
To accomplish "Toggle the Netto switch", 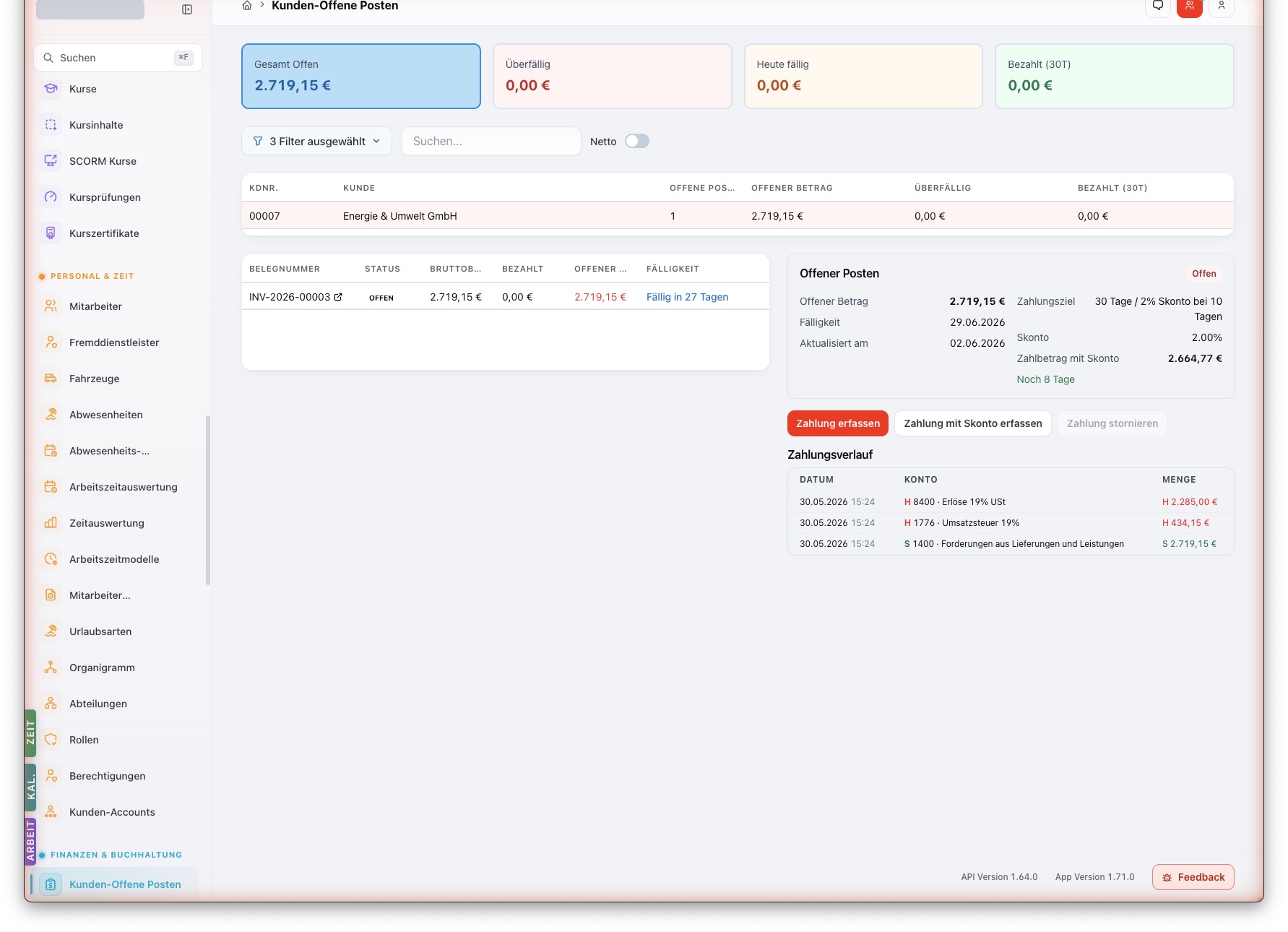I will 637,141.
